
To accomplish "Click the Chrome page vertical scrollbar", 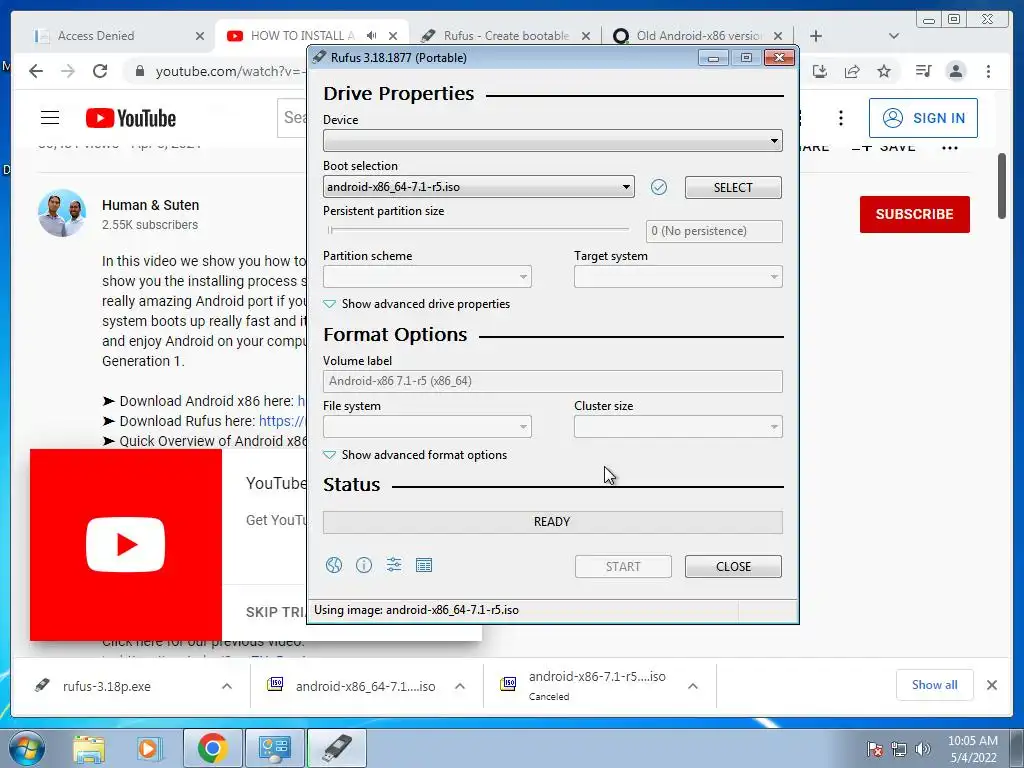I will point(1002,186).
